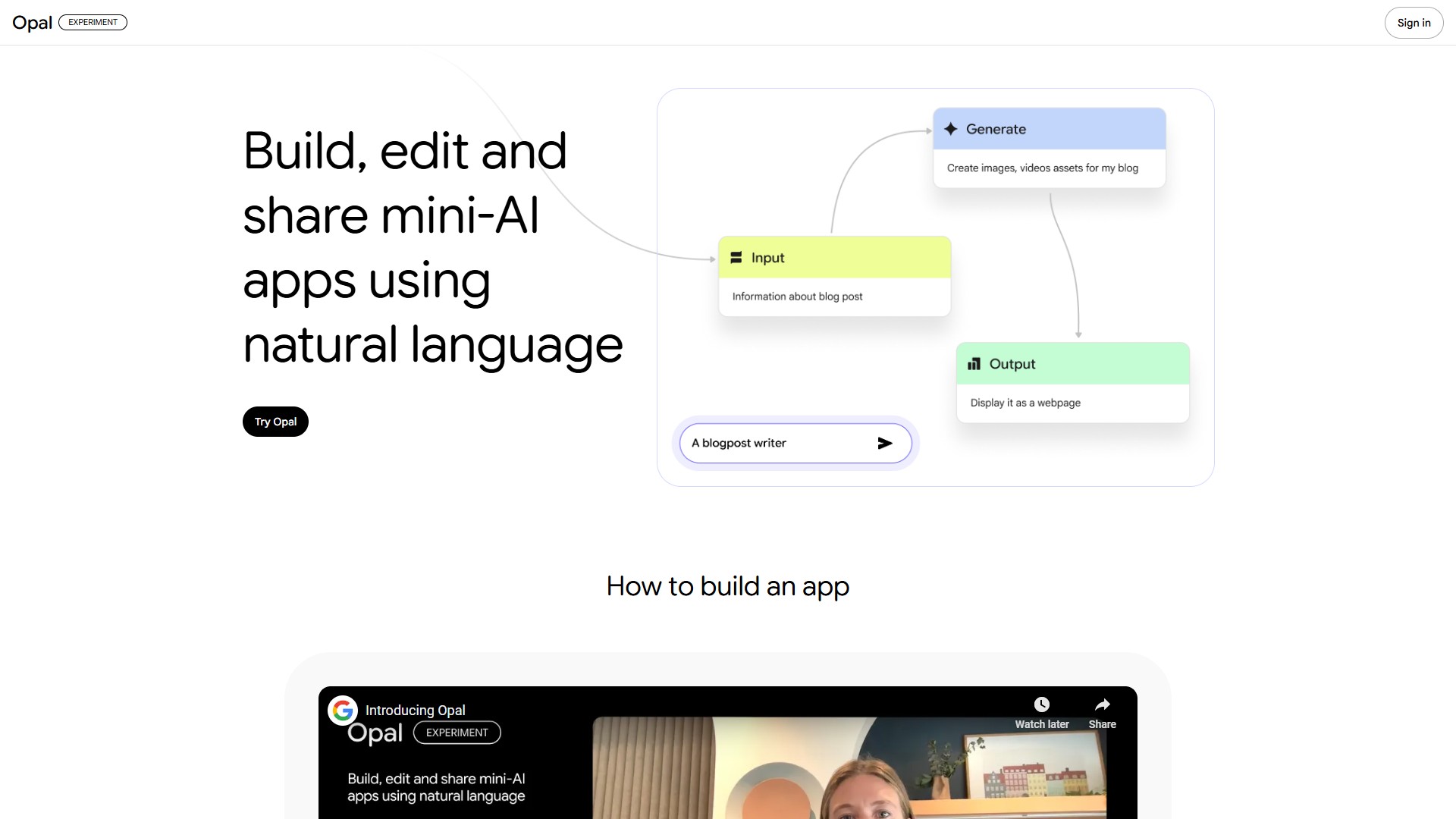Click the Watch later clock icon

(1041, 704)
